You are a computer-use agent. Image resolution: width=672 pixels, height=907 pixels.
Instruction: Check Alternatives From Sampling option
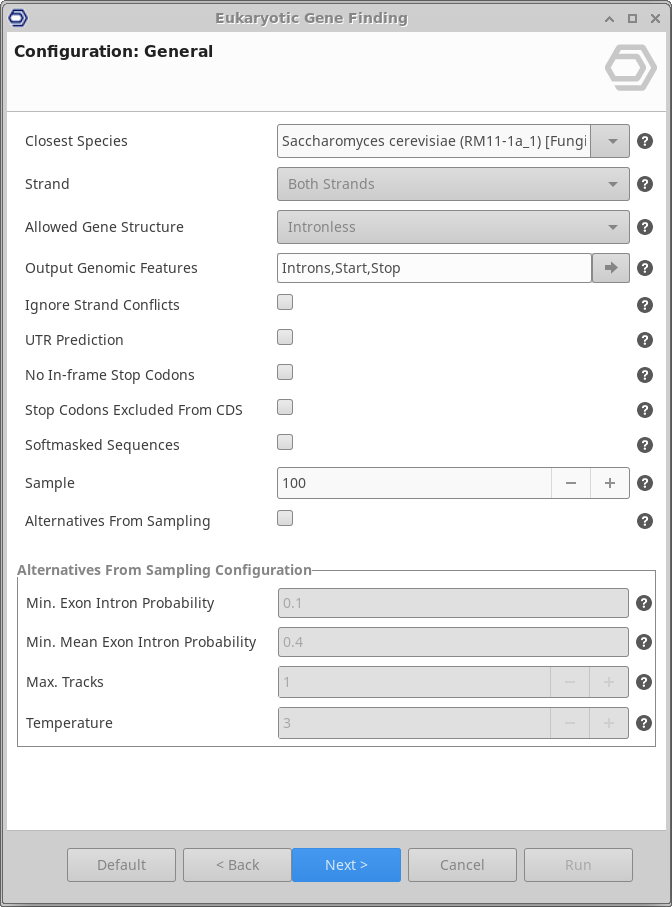pos(285,518)
